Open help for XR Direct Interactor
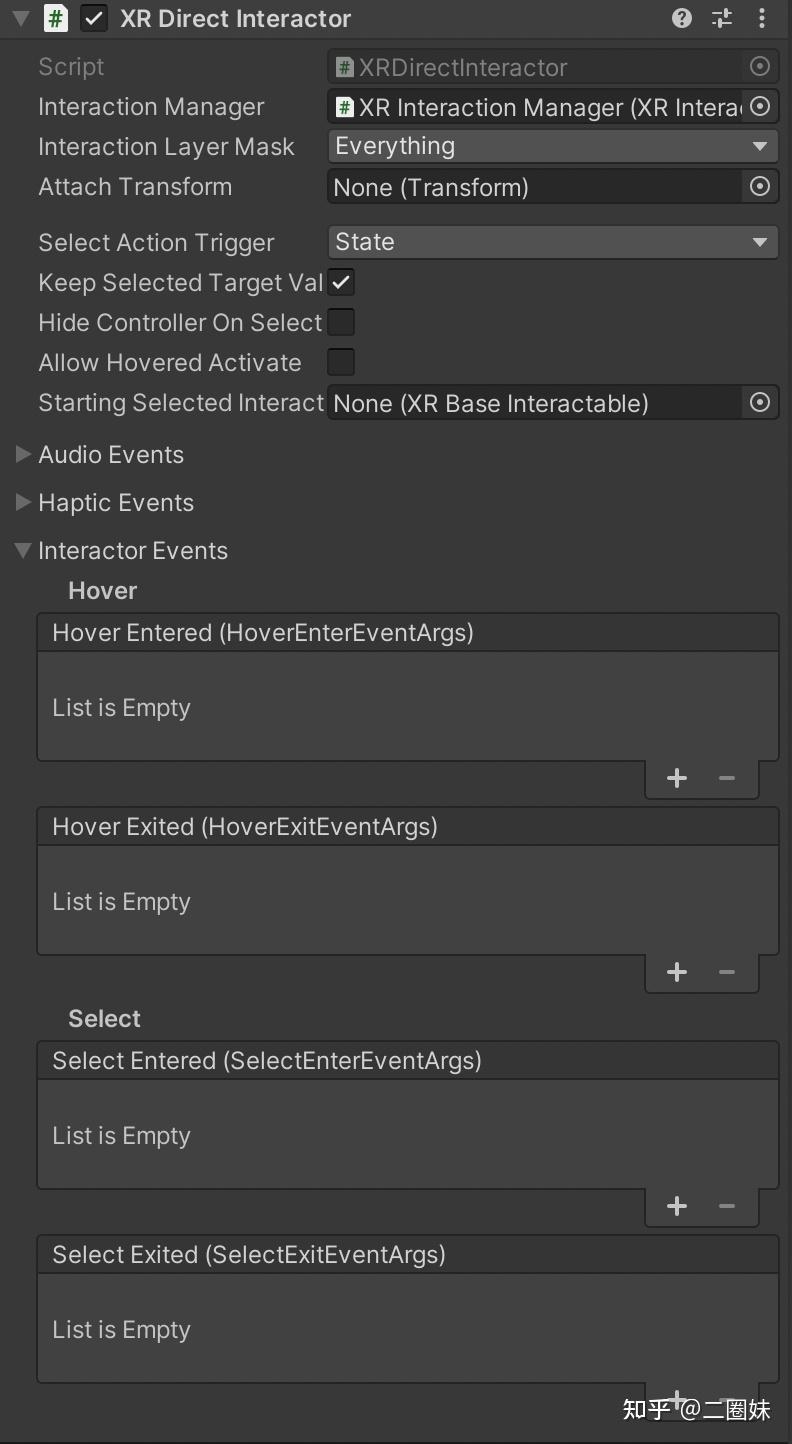792x1444 pixels. (681, 17)
